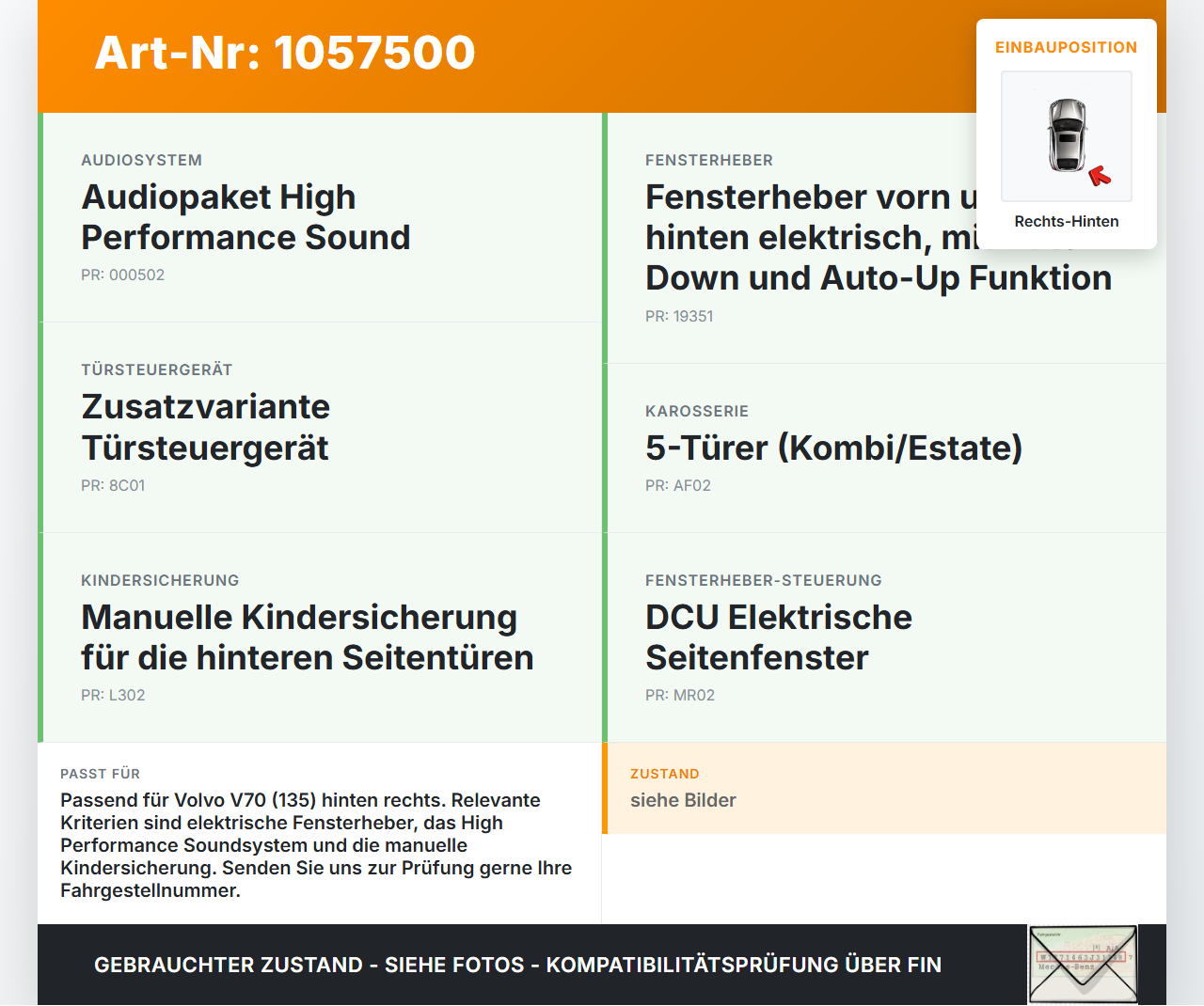The image size is (1204, 1006).
Task: Click the car position image in Einbauposition
Action: (1067, 136)
